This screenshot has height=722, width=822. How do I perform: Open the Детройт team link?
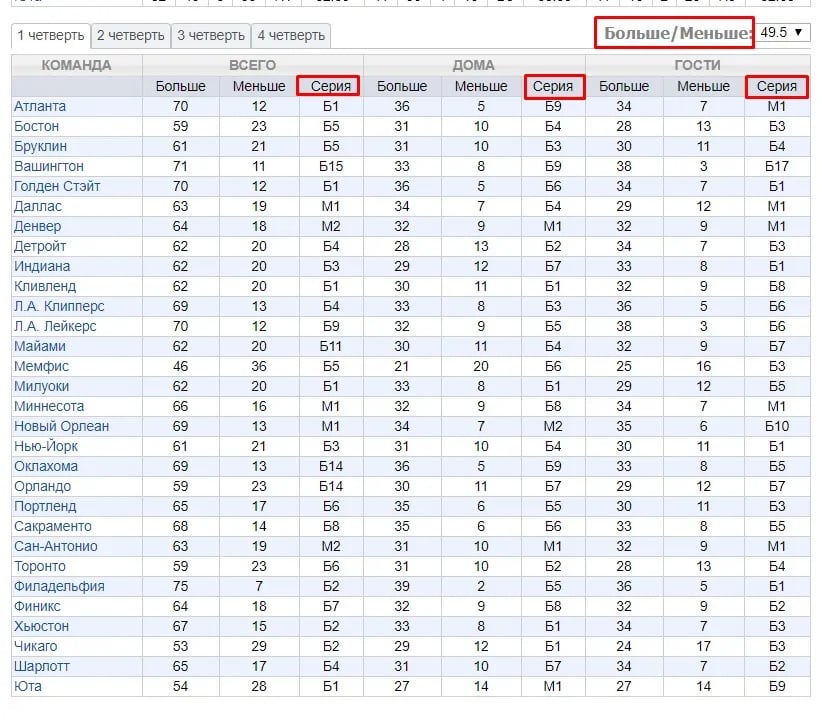[40, 246]
